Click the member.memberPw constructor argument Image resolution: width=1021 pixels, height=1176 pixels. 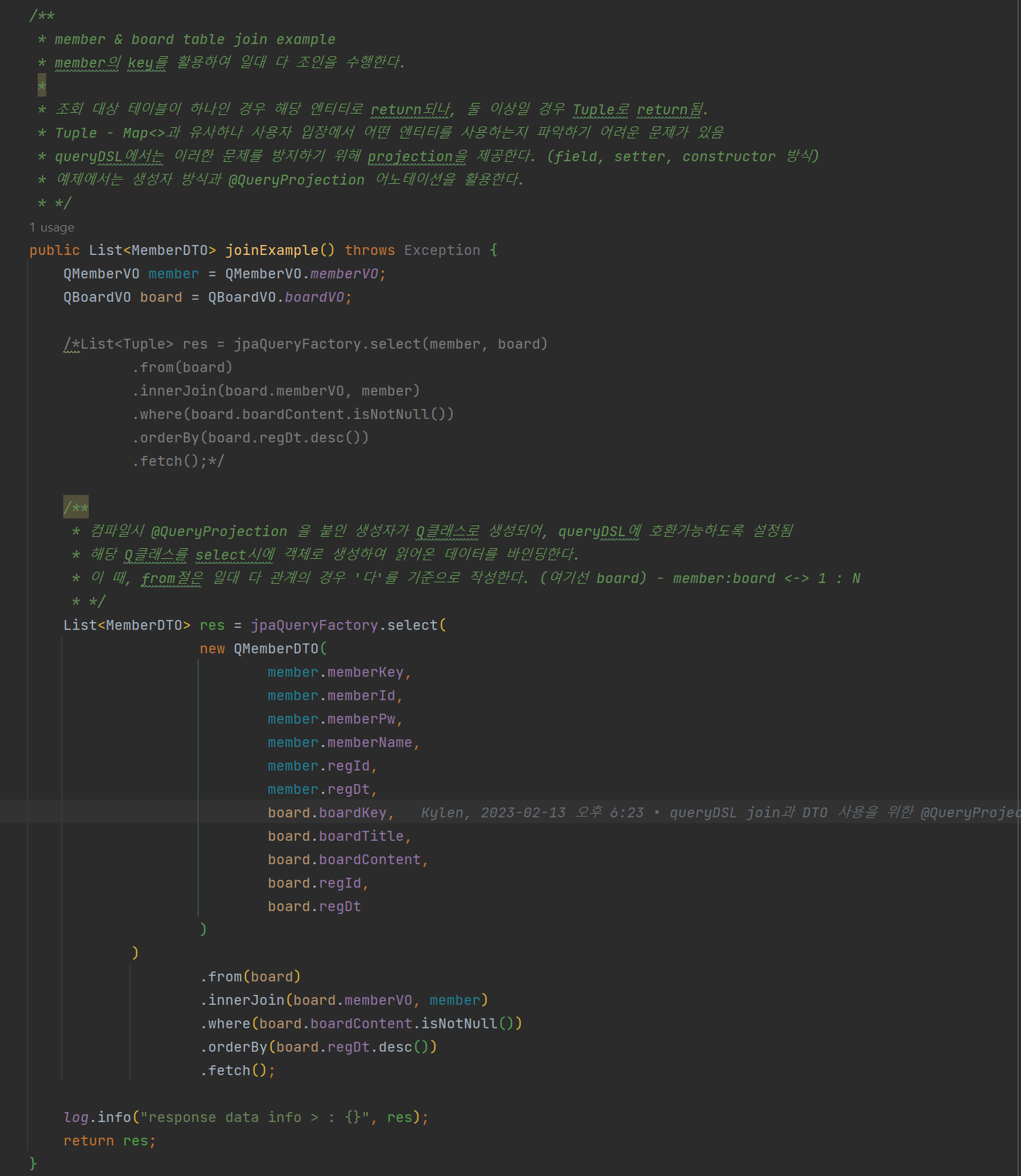pyautogui.click(x=332, y=719)
